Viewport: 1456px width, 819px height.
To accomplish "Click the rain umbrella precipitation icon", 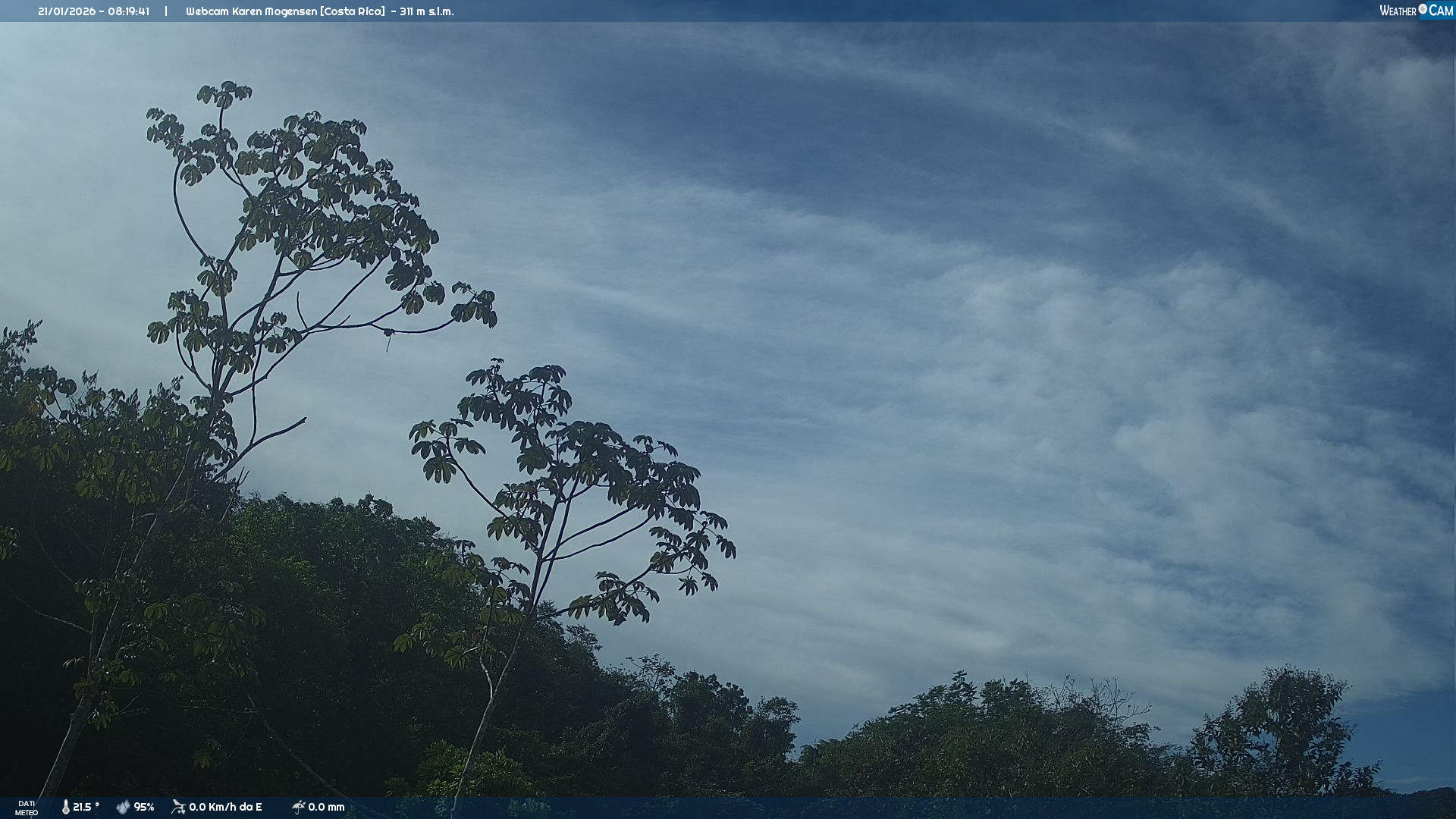I will click(x=298, y=807).
